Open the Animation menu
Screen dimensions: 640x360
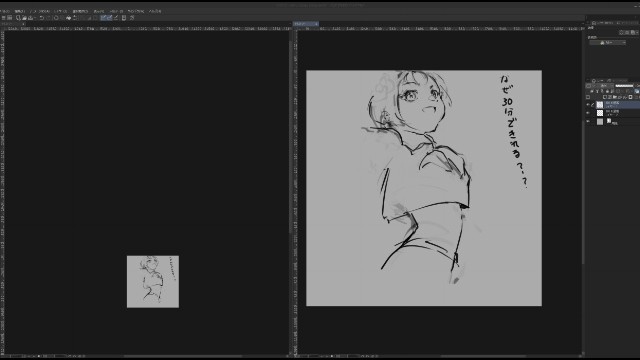pyautogui.click(x=40, y=11)
